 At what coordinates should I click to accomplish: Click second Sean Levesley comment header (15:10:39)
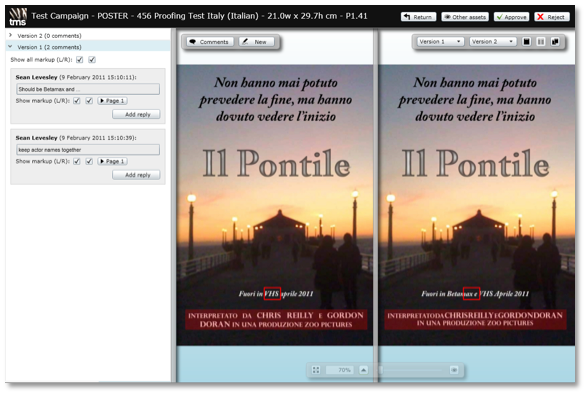tap(76, 138)
